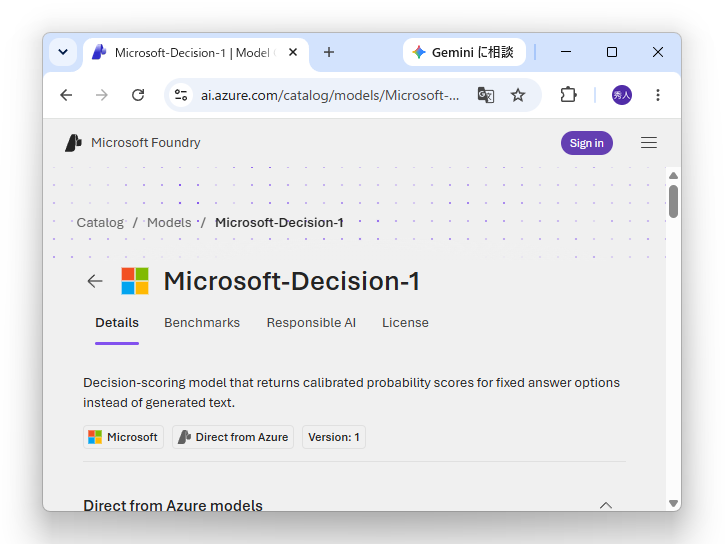Click the Microsoft-Decision-1 page heading

coord(292,281)
